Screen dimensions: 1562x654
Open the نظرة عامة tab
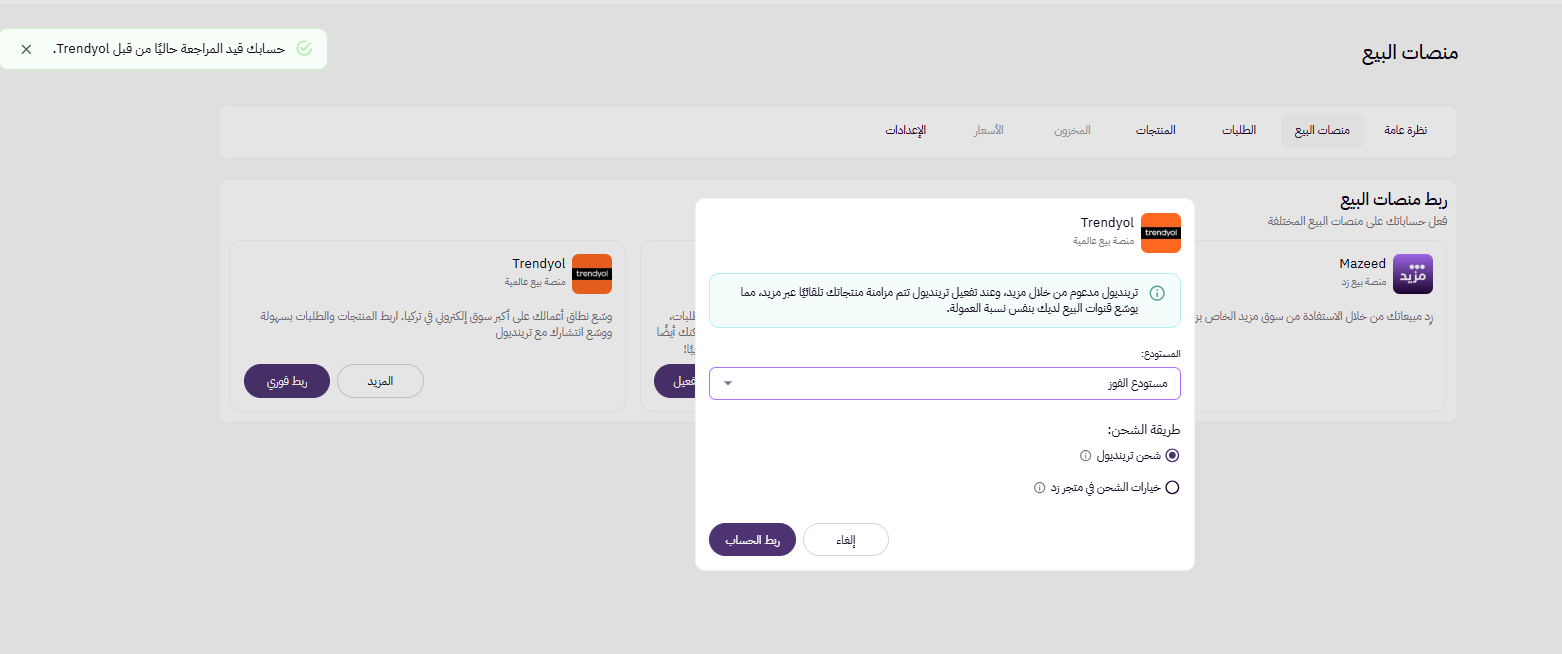pyautogui.click(x=1405, y=131)
